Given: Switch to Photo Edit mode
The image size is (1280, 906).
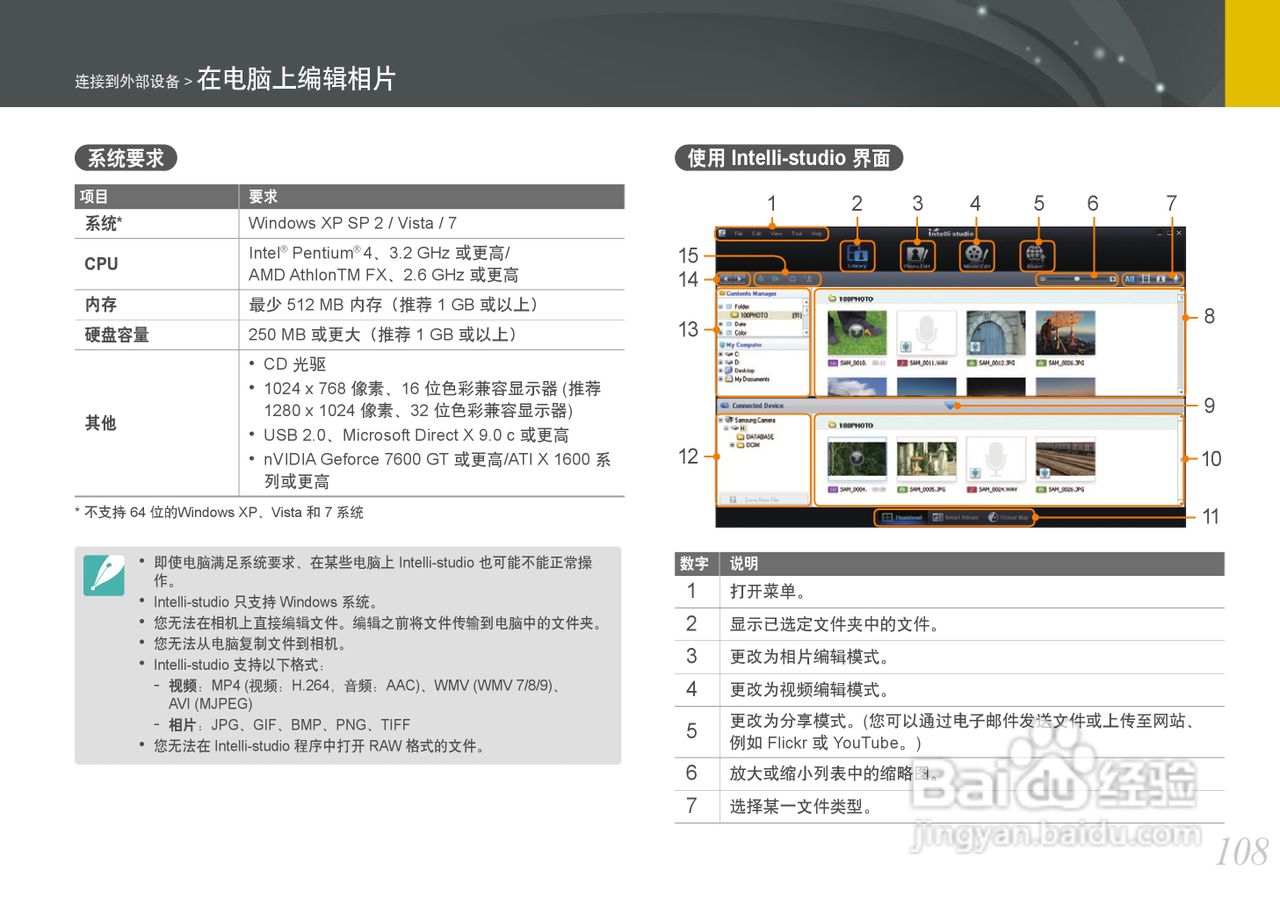Looking at the screenshot, I should click(x=918, y=256).
